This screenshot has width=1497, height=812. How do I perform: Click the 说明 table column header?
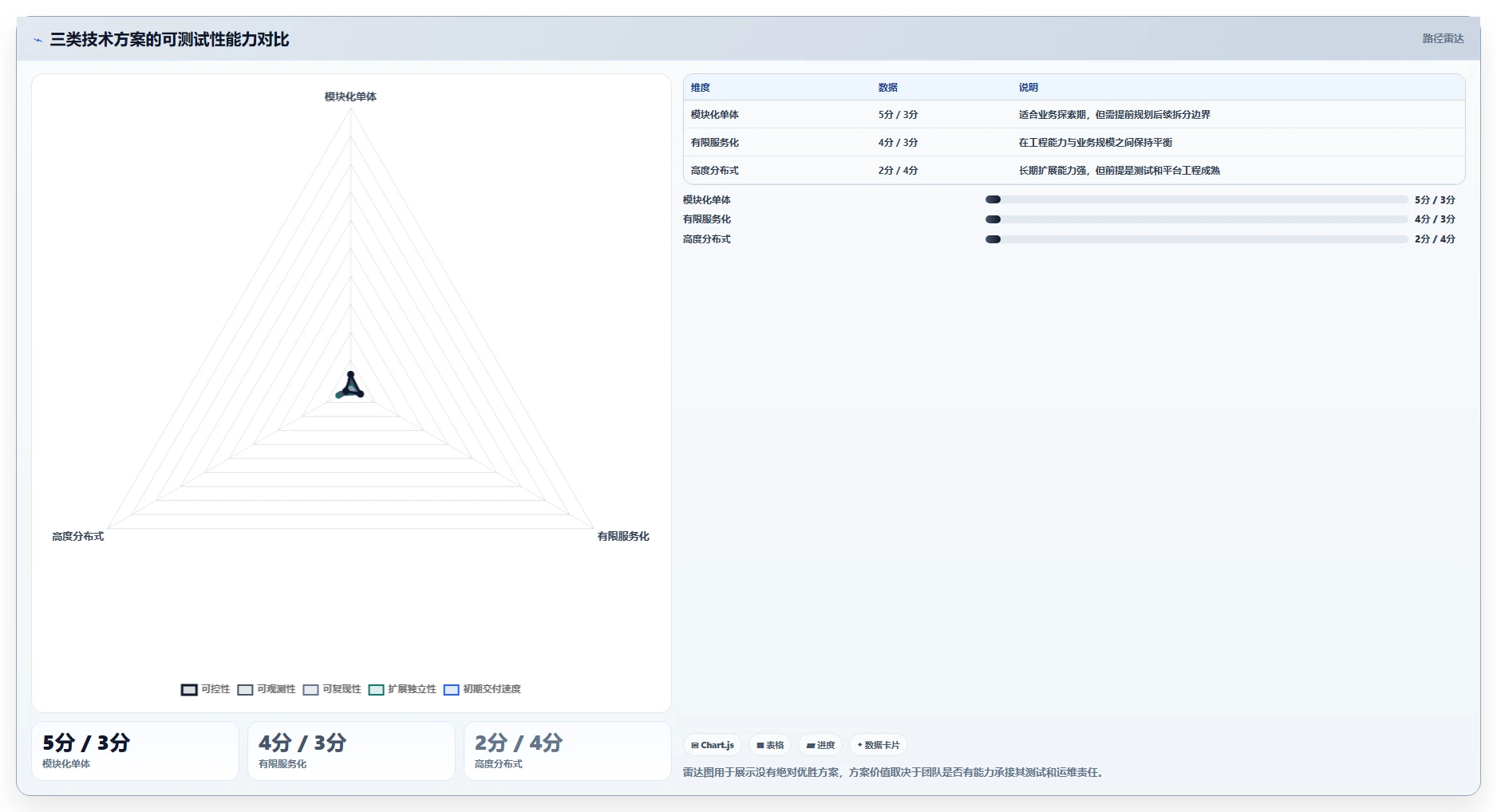(x=1028, y=88)
